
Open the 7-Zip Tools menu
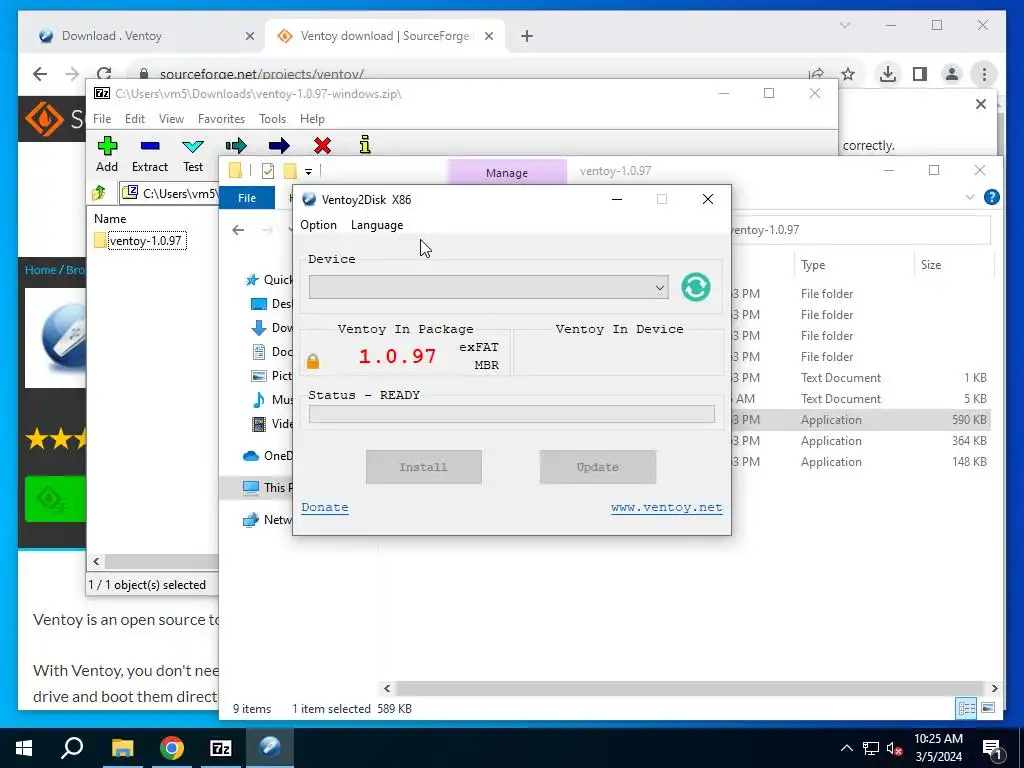pos(272,119)
